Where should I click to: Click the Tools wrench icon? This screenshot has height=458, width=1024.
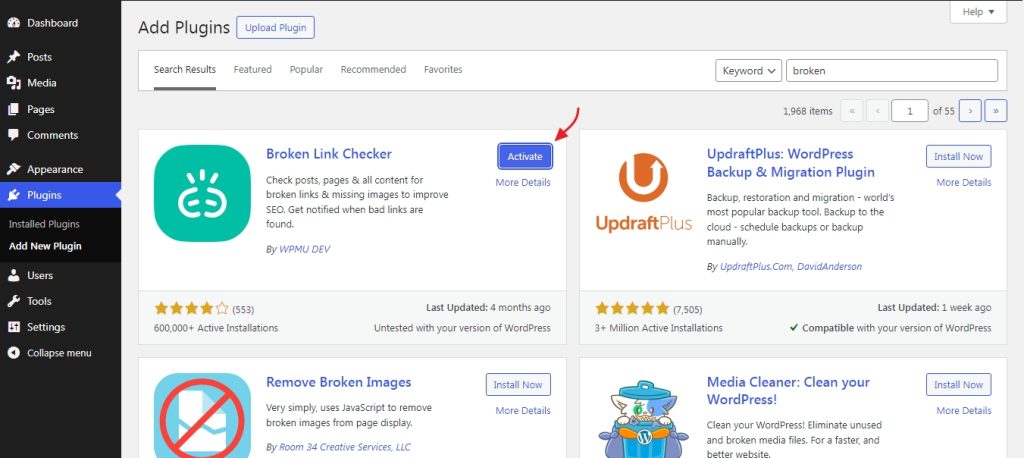[14, 301]
